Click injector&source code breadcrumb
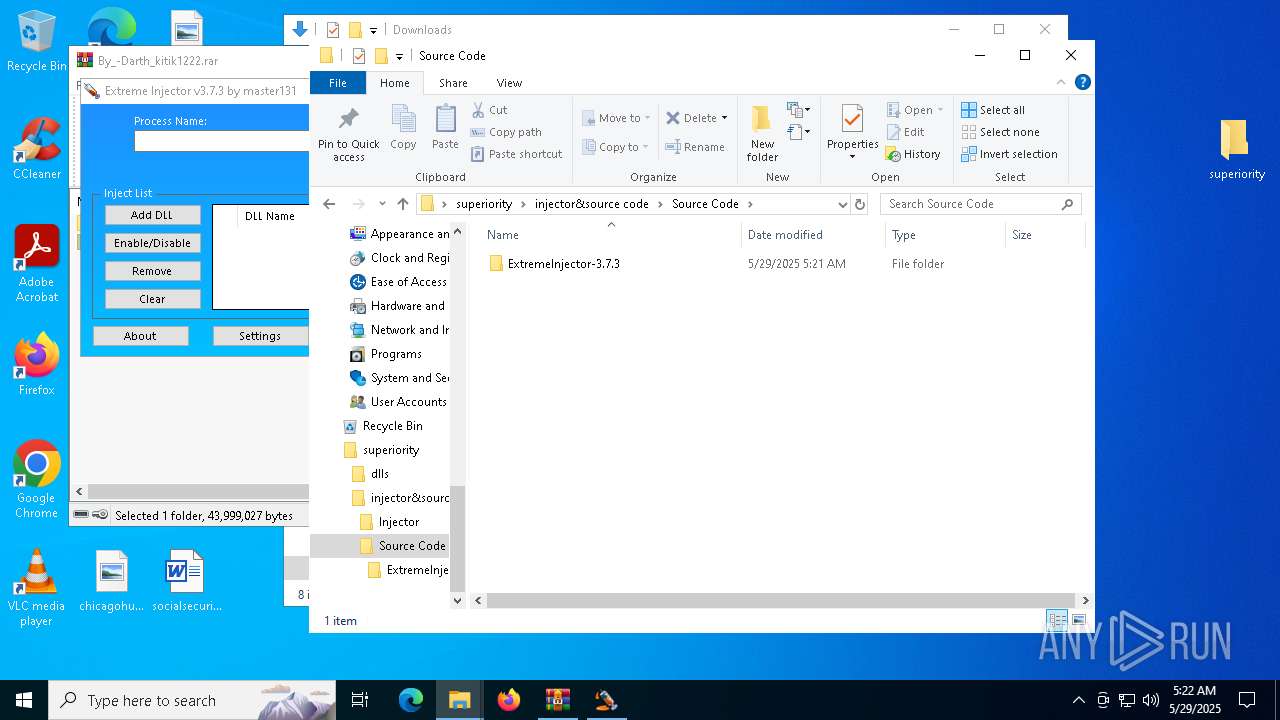Viewport: 1280px width, 720px height. [x=592, y=204]
